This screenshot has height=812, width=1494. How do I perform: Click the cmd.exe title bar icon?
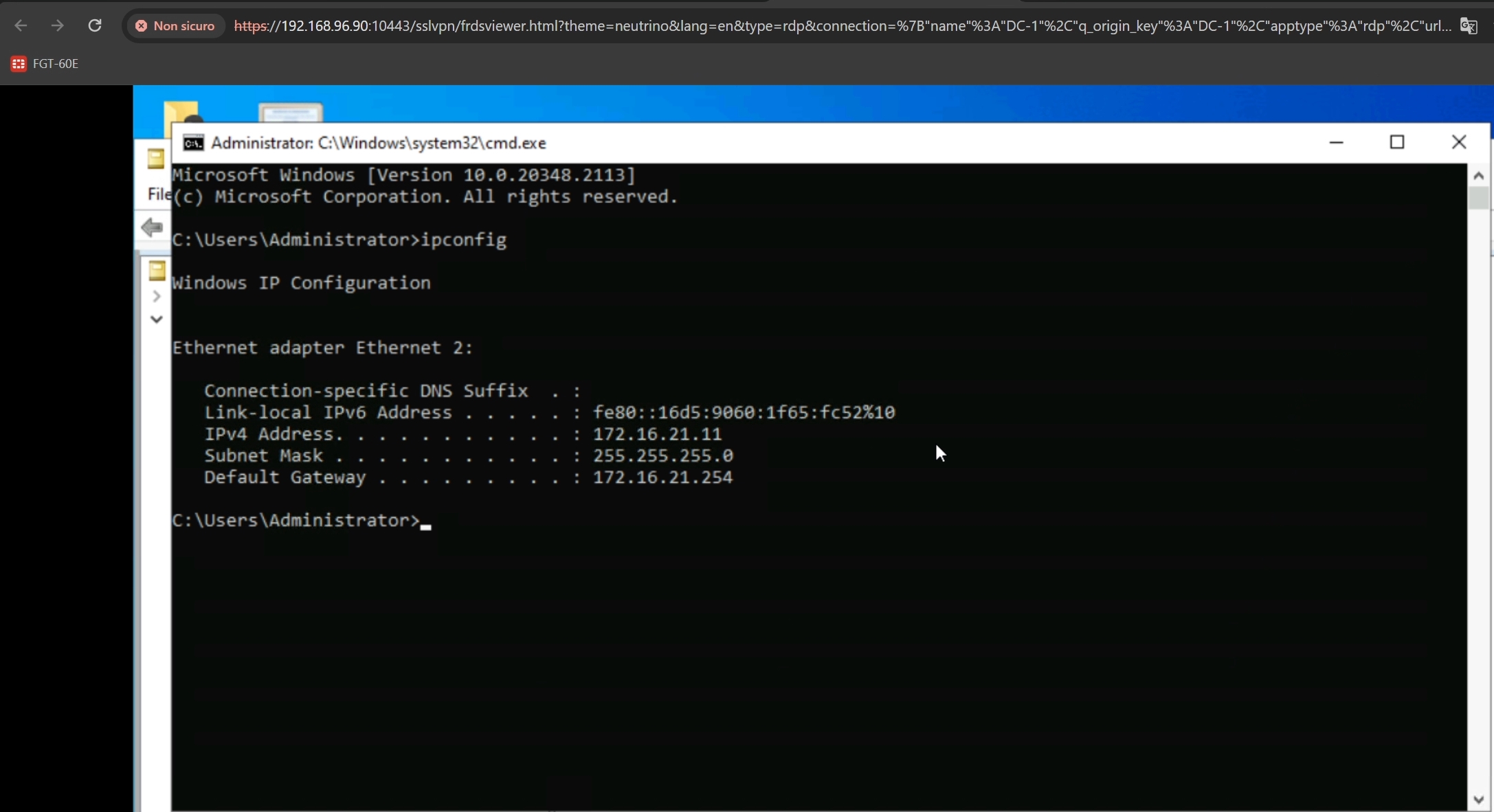click(x=193, y=143)
